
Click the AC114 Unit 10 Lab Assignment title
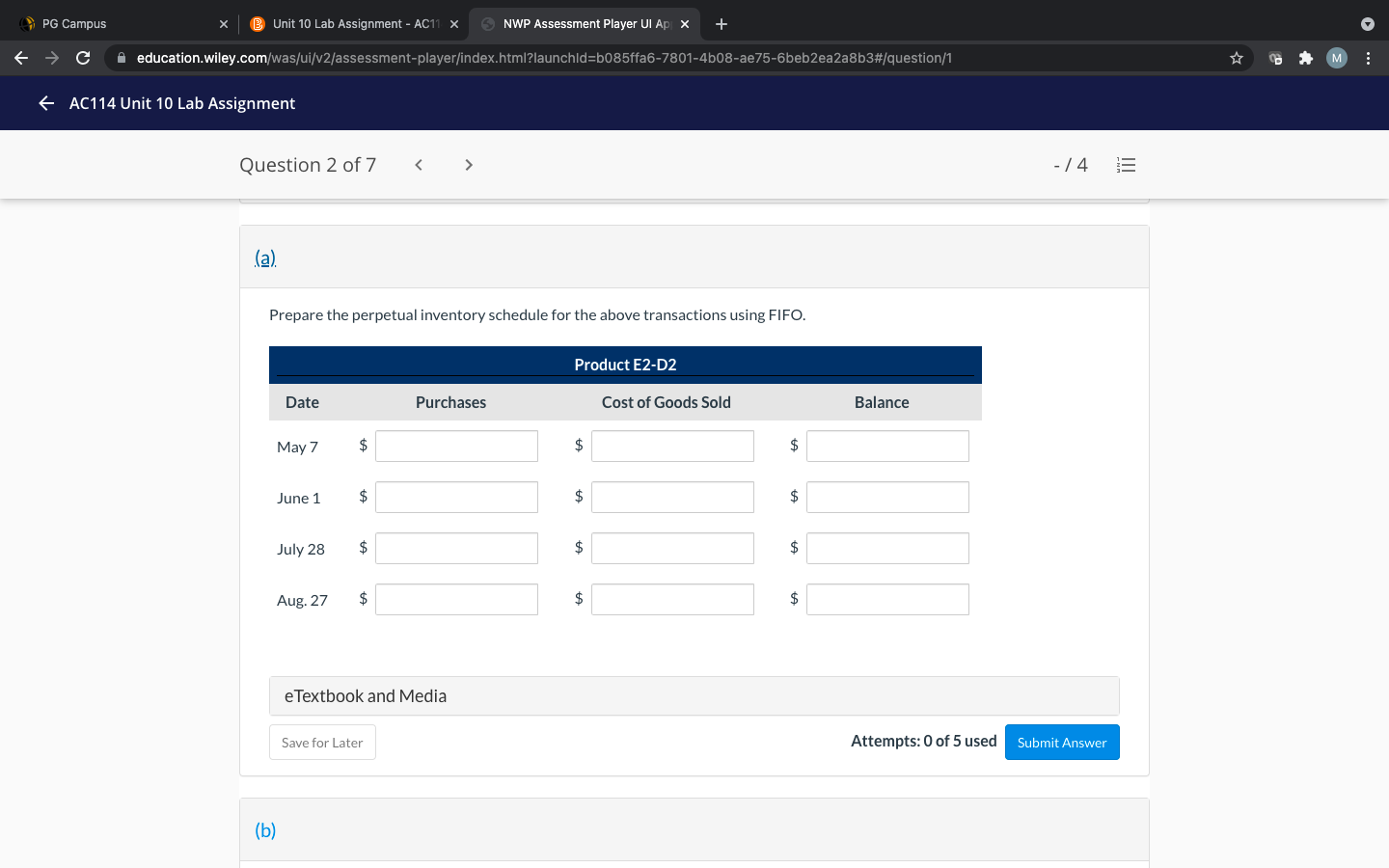click(182, 103)
